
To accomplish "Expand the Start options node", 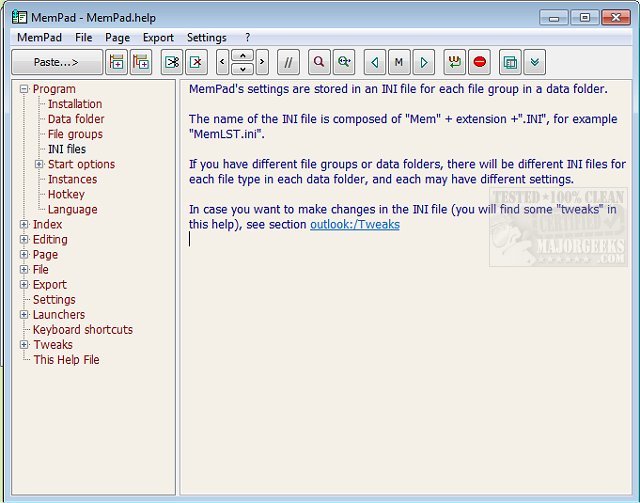I will pos(39,164).
